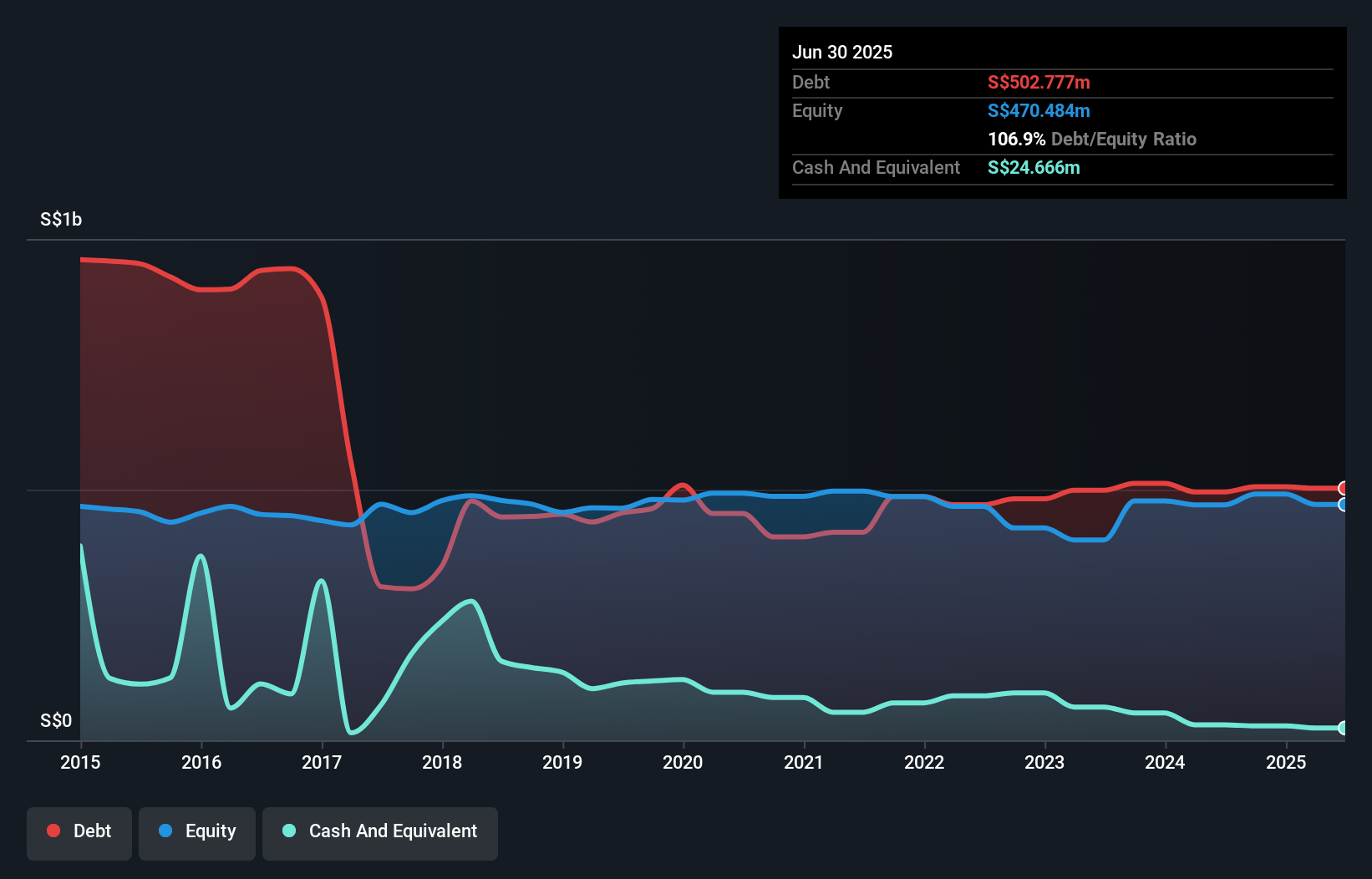The width and height of the screenshot is (1372, 879).
Task: Open details for the Debt/Equity Ratio row
Action: coord(1091,139)
